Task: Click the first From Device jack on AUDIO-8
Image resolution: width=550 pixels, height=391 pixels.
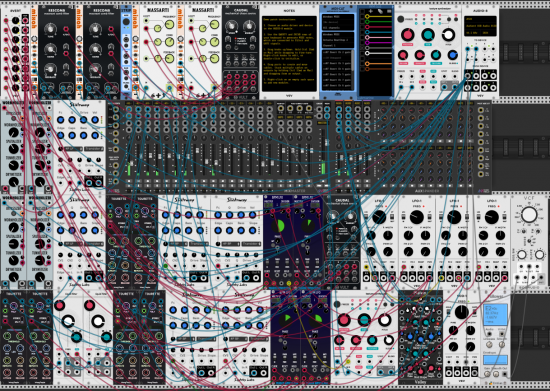Action: [x=467, y=76]
